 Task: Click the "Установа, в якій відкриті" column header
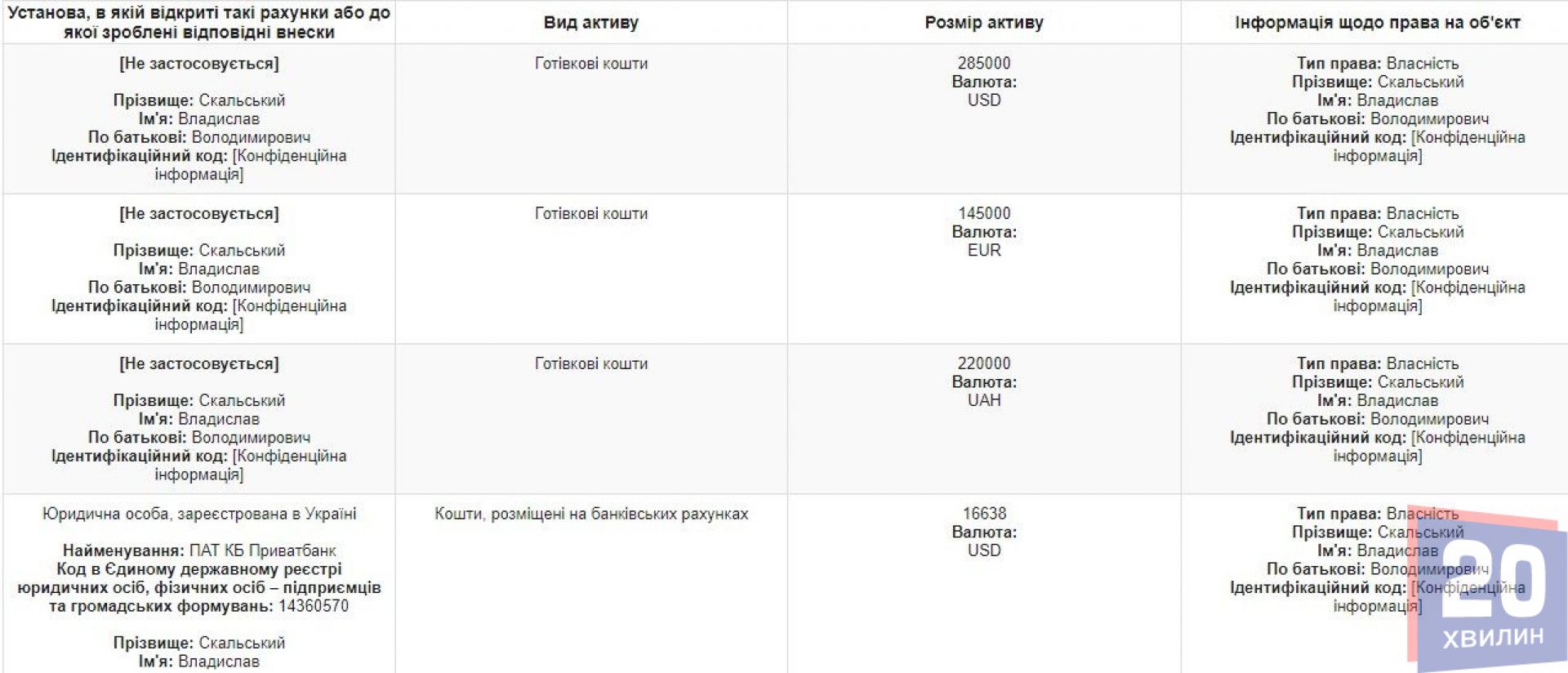pos(198,23)
